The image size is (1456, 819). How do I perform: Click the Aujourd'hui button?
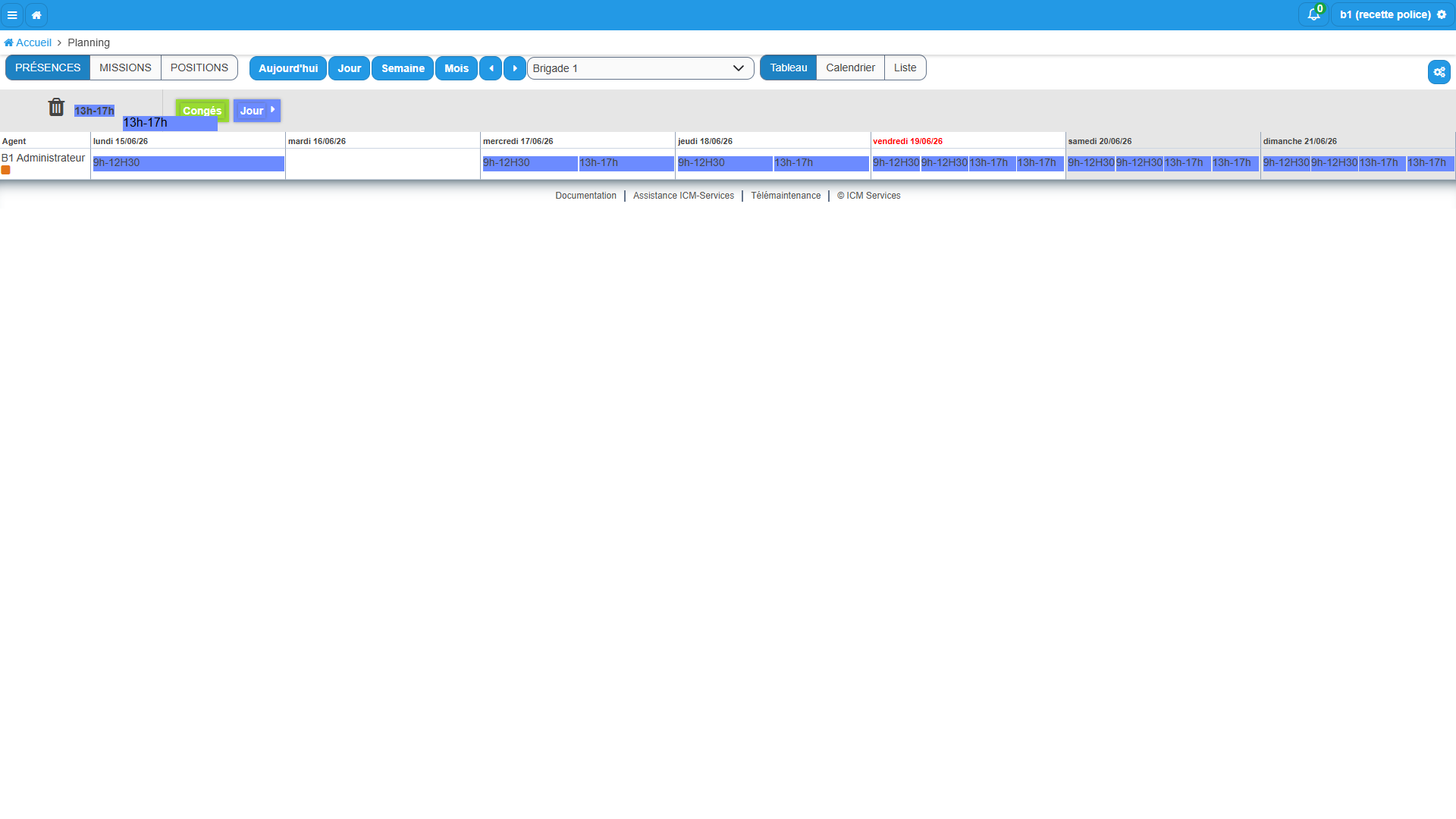point(288,68)
